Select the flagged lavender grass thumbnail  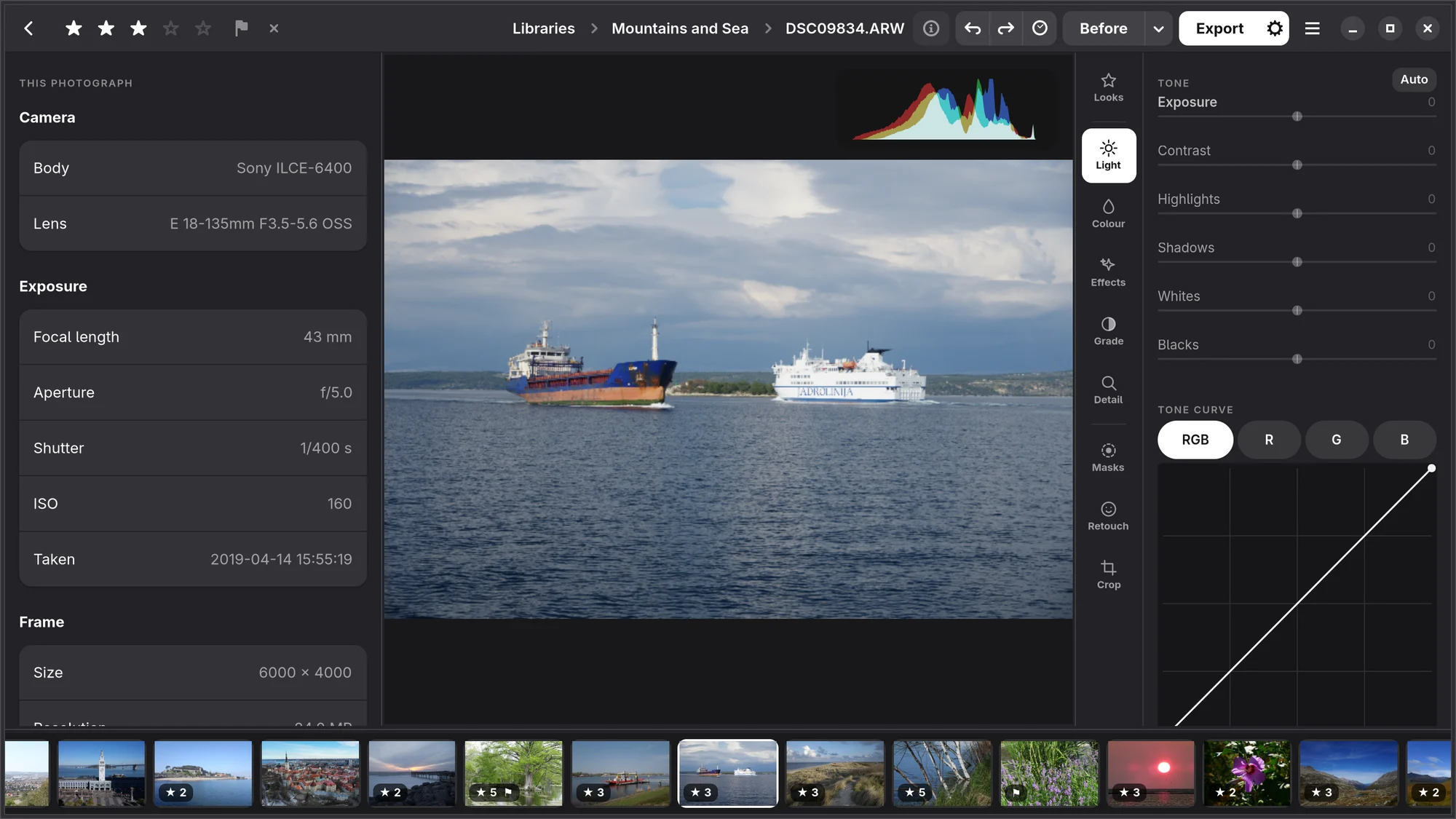(1049, 773)
